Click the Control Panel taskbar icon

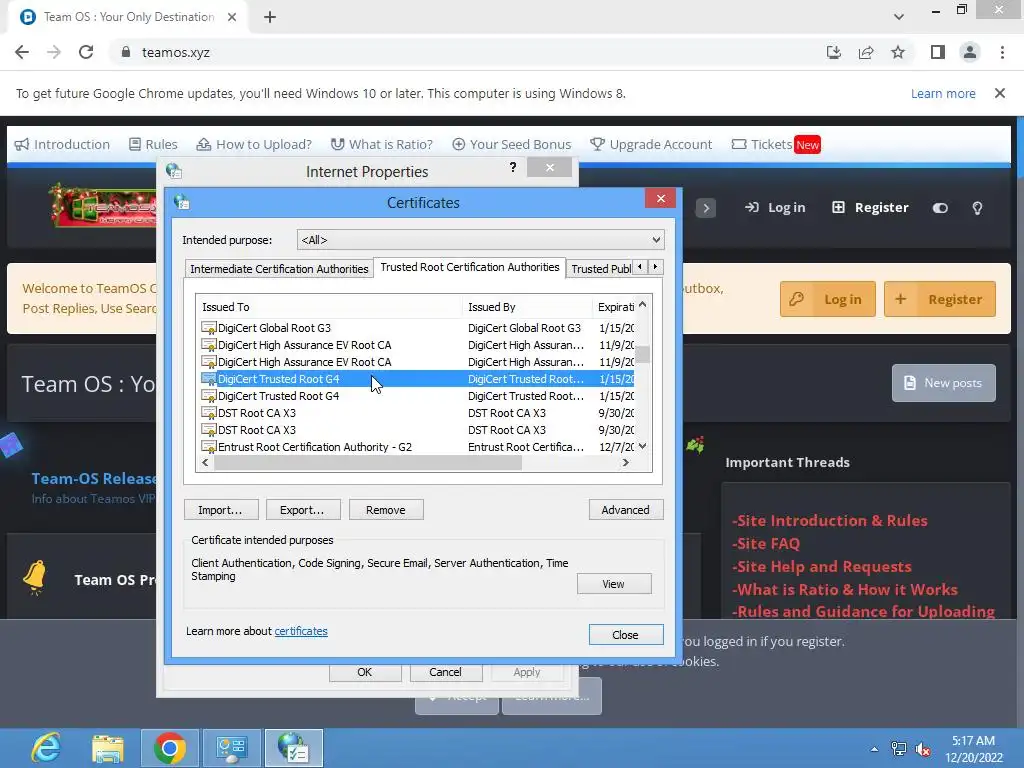(232, 748)
